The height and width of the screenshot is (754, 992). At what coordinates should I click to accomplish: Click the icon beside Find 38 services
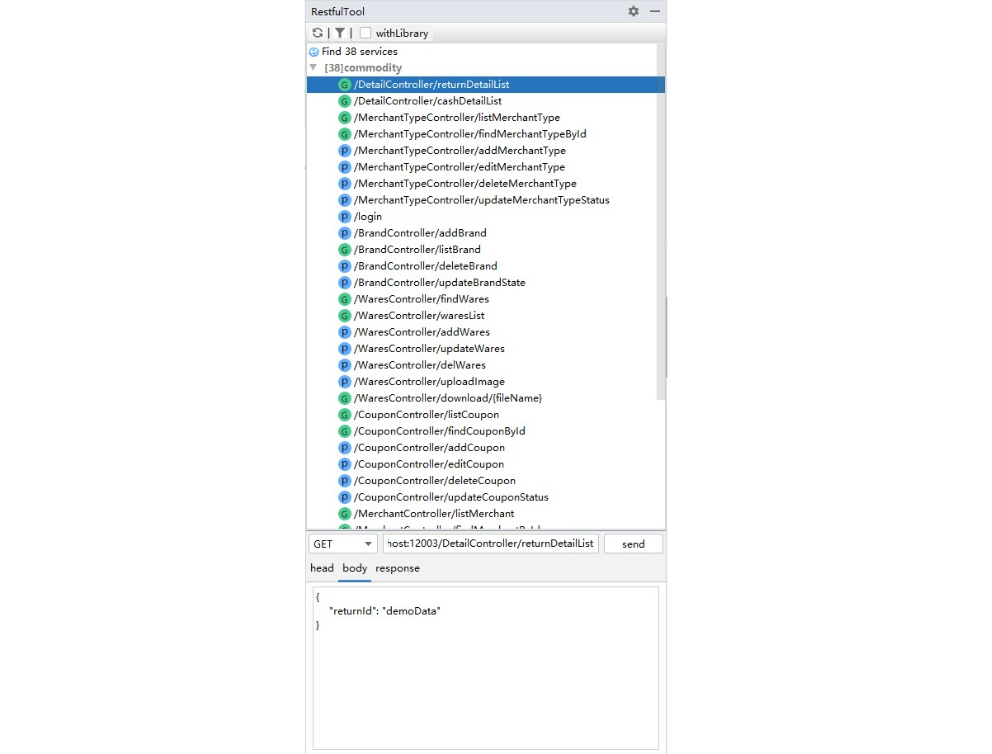[x=313, y=51]
